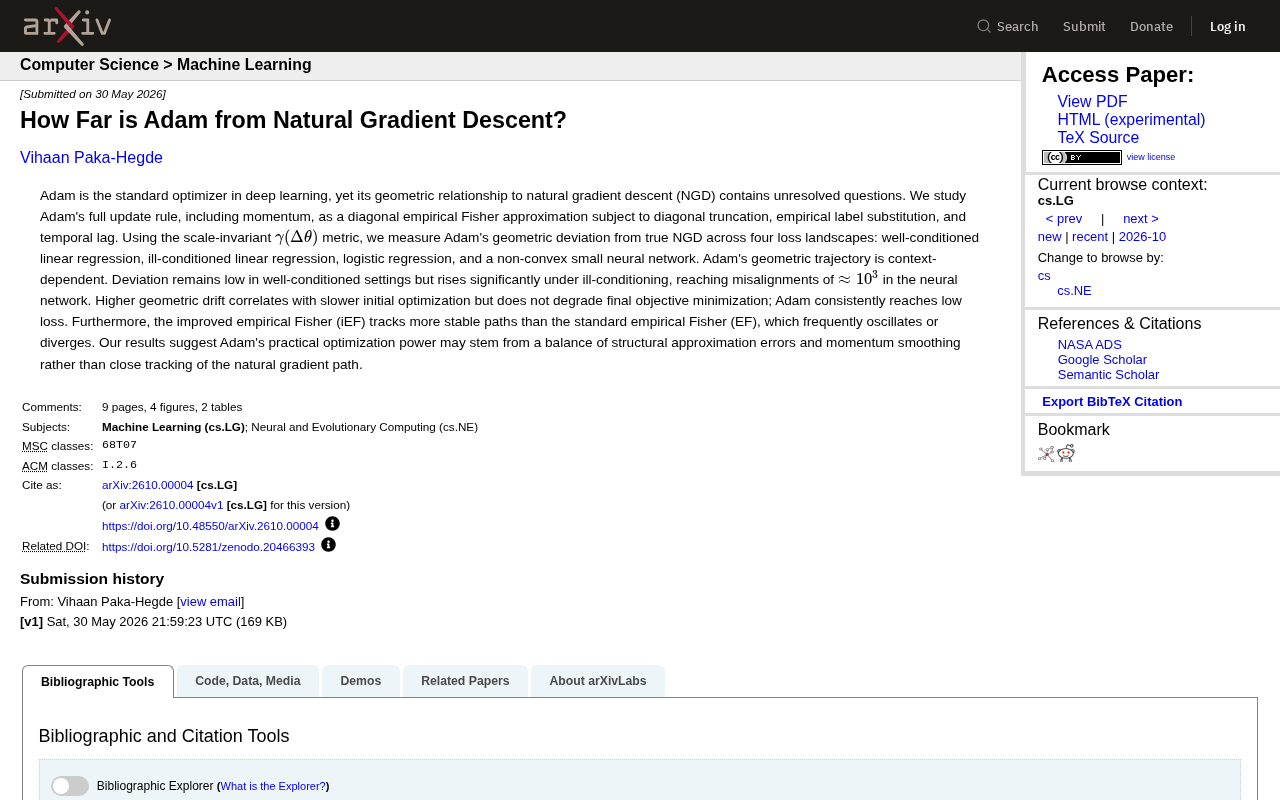
Task: Open HTML (experimental) version
Action: pyautogui.click(x=1131, y=120)
